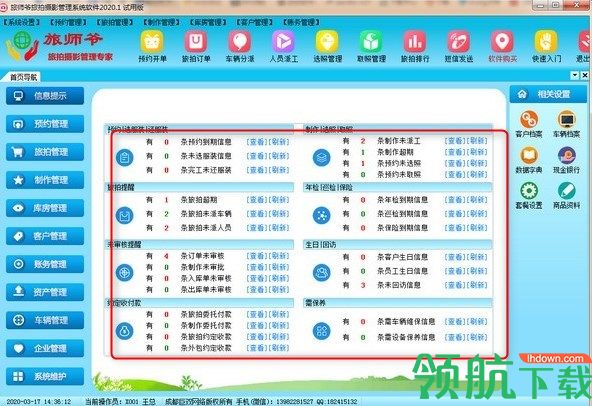
Task: Click the 旅师爷 logo
Action: [x=60, y=46]
